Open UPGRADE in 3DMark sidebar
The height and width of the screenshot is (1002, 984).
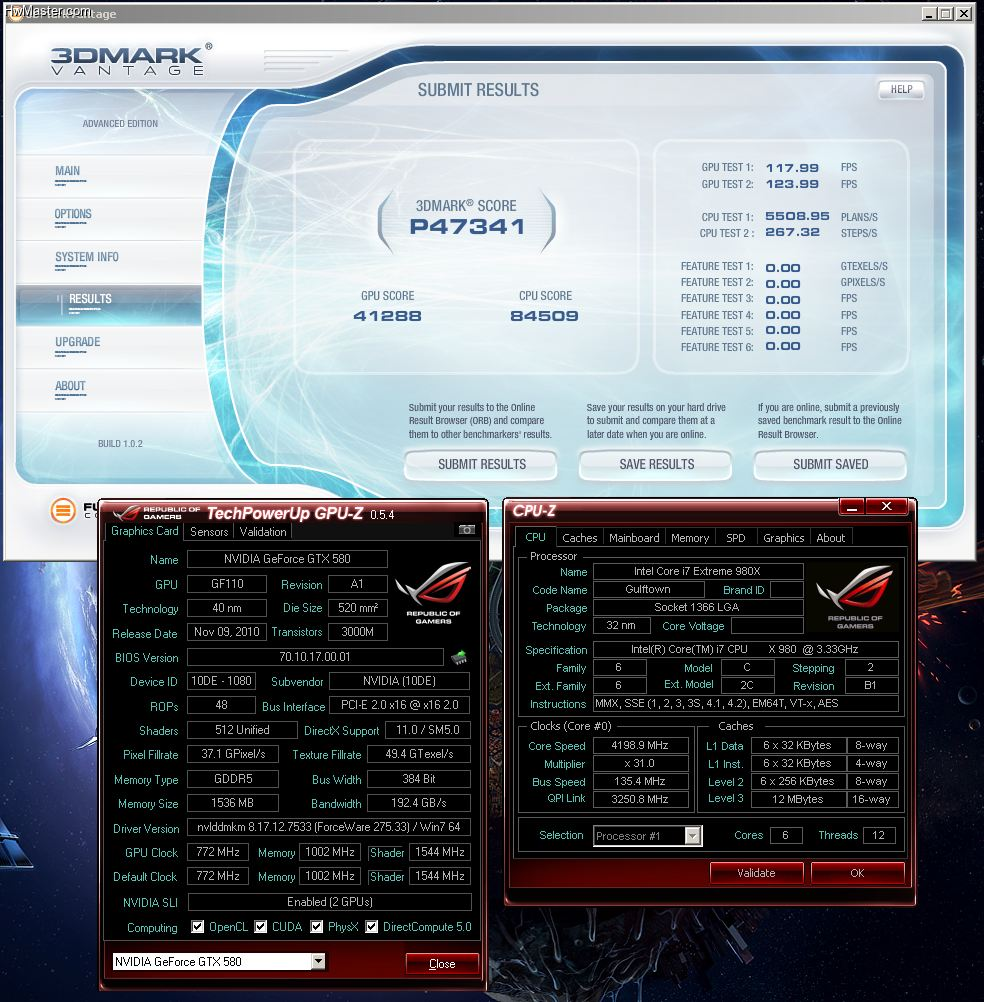(x=77, y=342)
